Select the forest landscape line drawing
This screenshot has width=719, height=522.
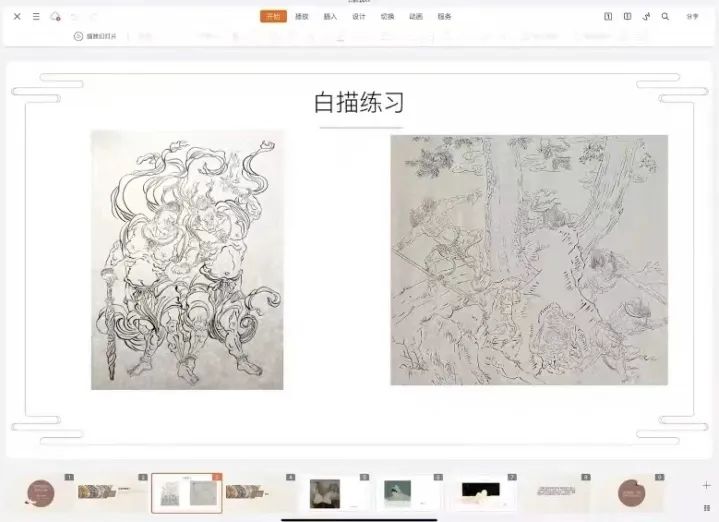click(x=529, y=260)
